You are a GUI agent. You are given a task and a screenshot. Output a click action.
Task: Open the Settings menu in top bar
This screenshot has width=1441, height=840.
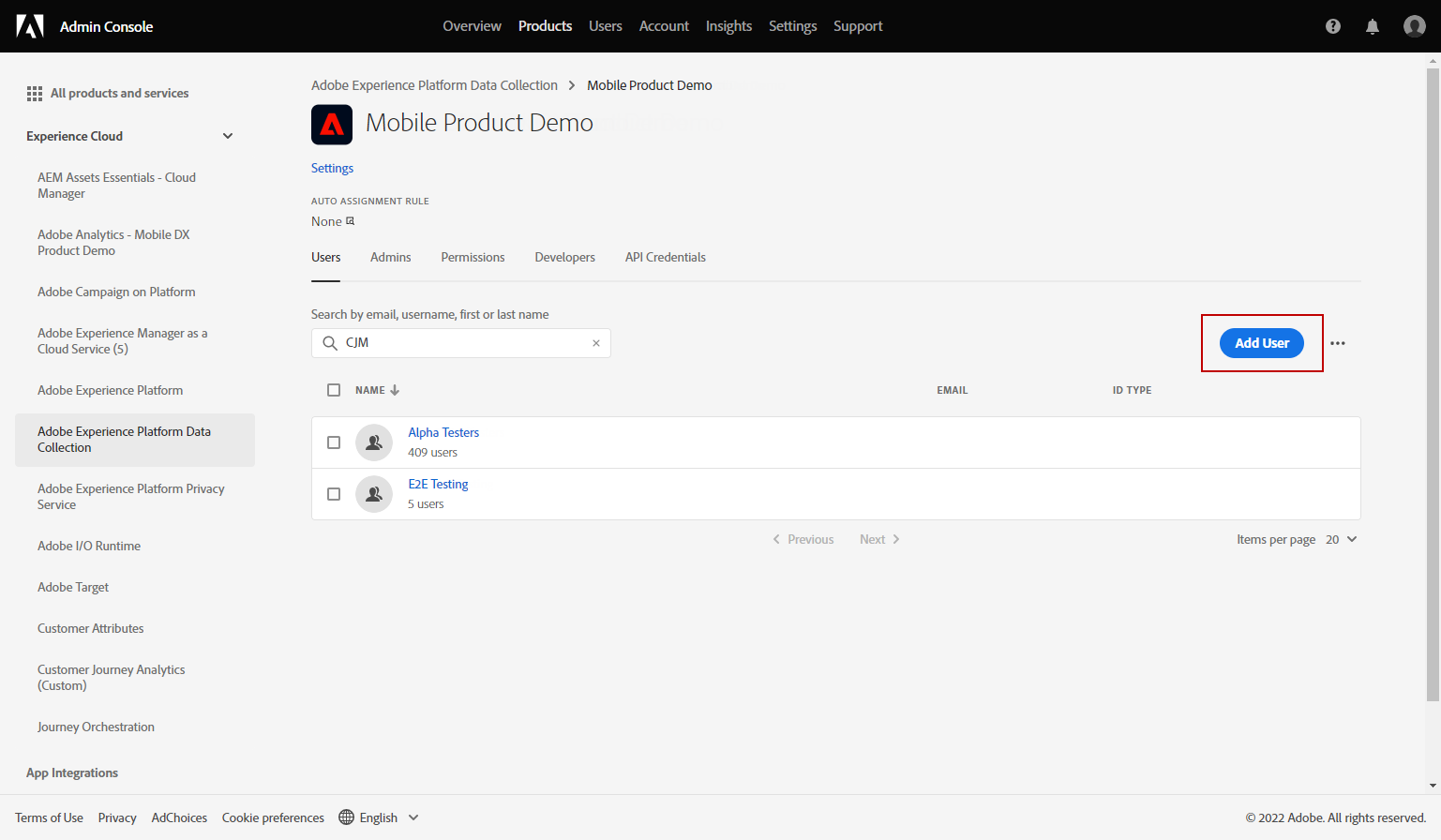point(793,26)
